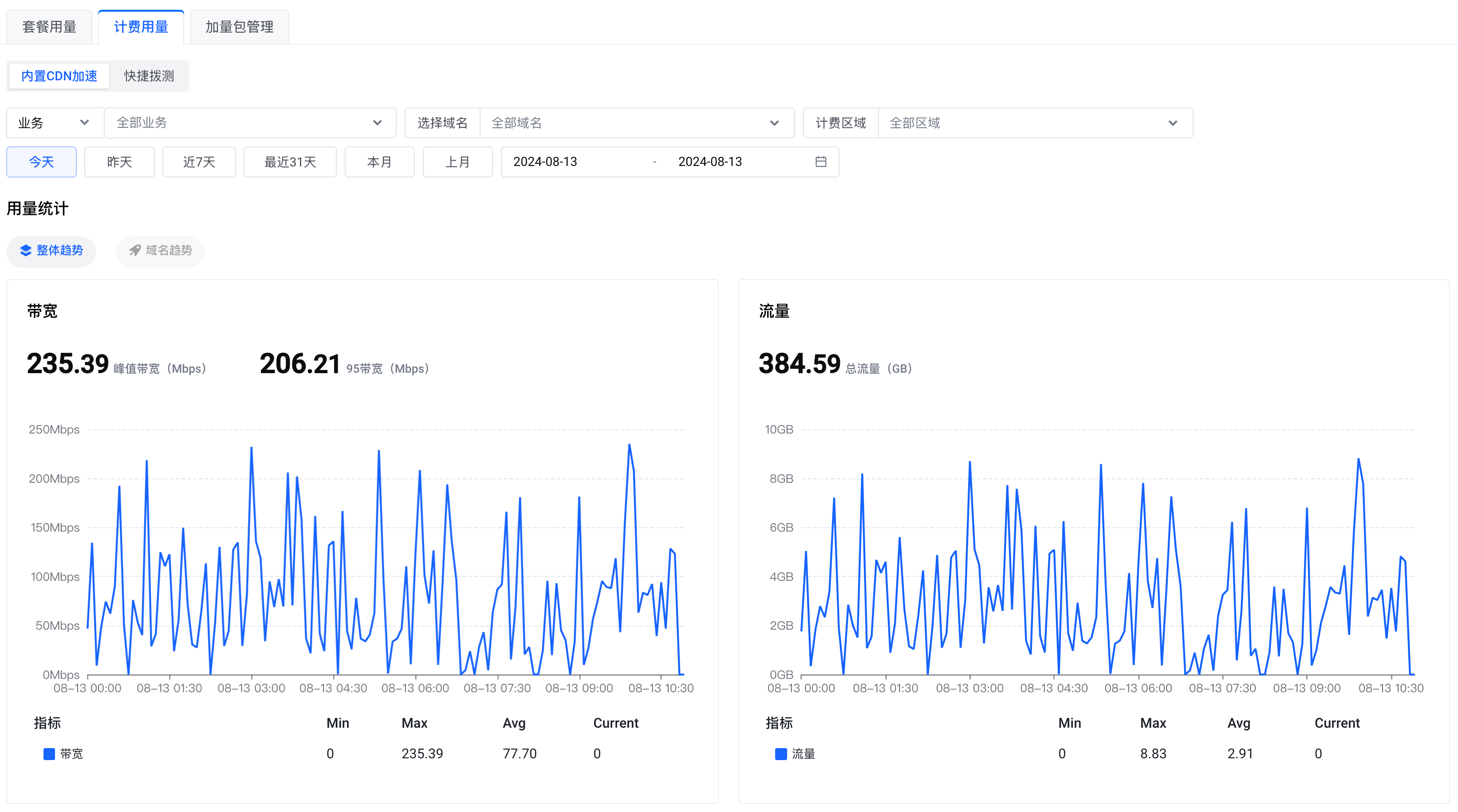
Task: Click the chevron beside 全部业务
Action: click(x=378, y=123)
